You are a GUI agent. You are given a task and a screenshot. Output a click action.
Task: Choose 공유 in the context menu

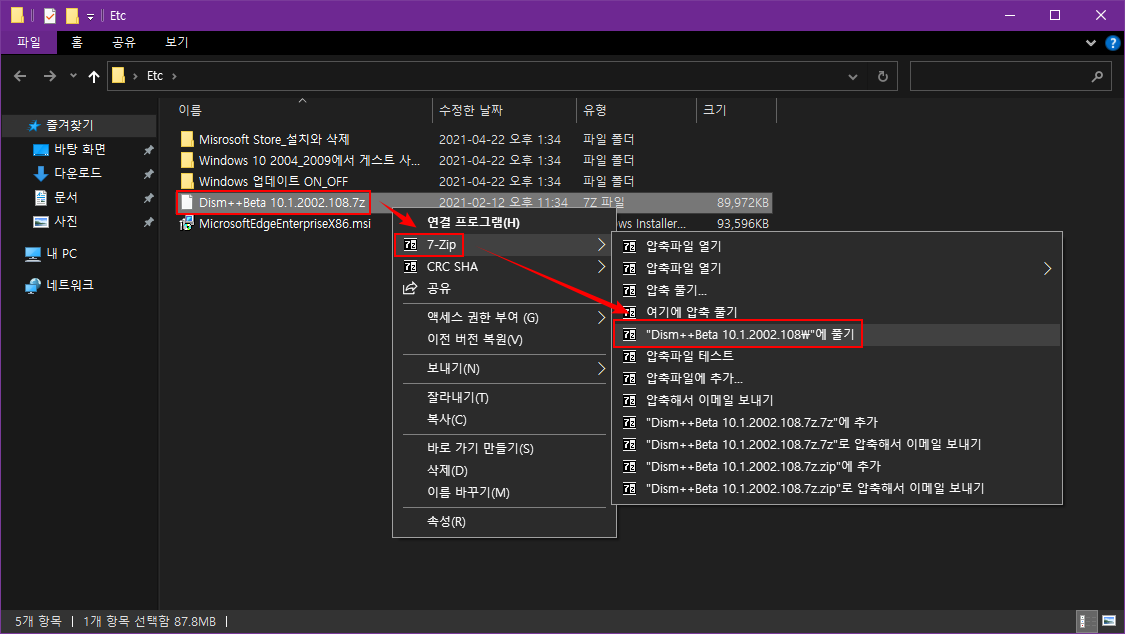pyautogui.click(x=504, y=288)
